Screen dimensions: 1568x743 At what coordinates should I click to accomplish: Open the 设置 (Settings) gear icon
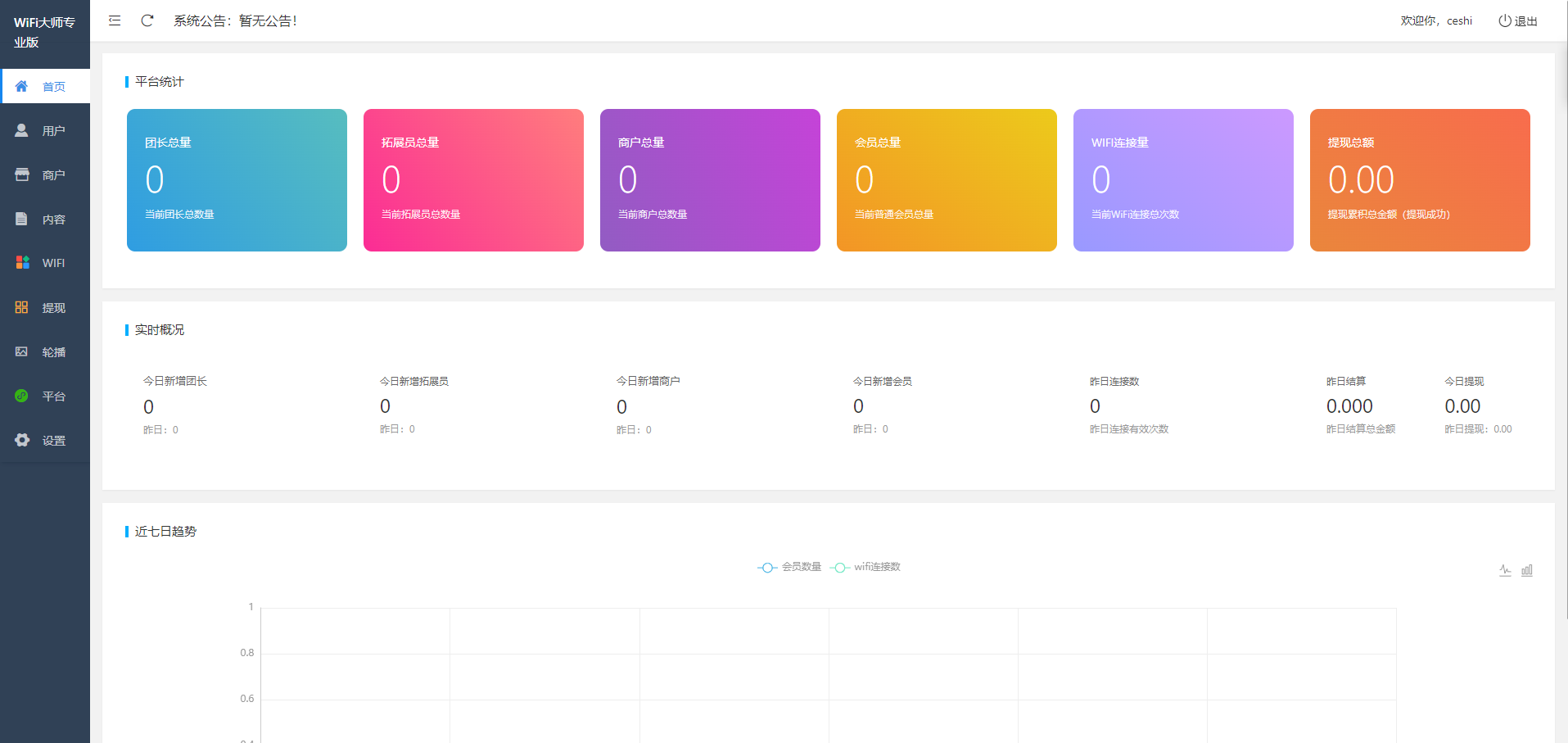tap(21, 440)
